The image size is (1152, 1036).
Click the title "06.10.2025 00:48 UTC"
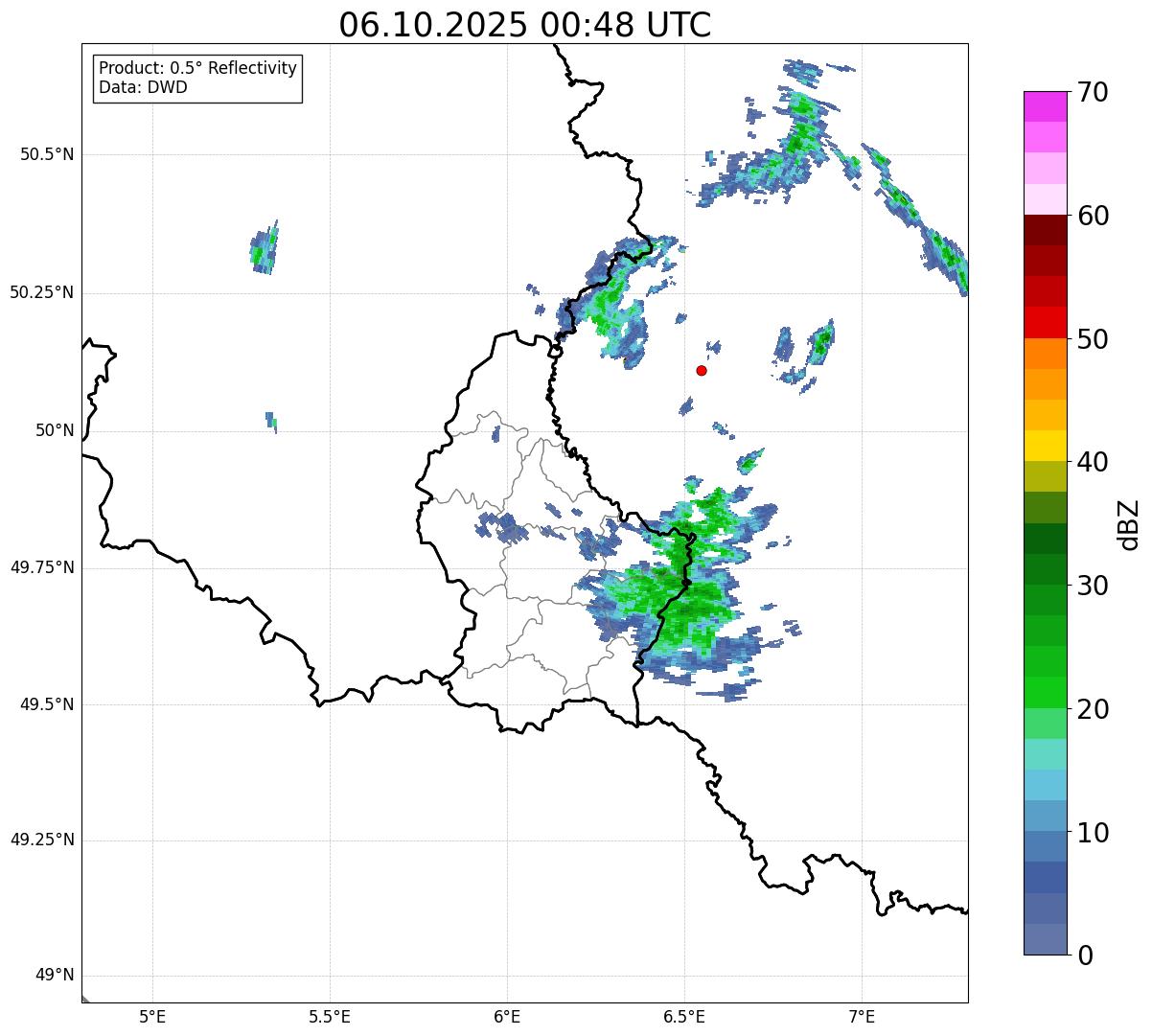[x=525, y=25]
